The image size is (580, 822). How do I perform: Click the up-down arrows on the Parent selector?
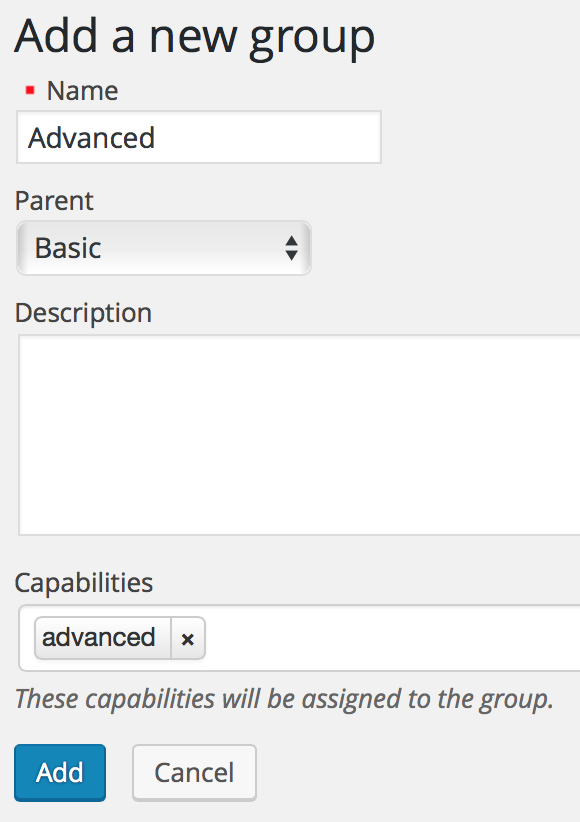click(291, 247)
